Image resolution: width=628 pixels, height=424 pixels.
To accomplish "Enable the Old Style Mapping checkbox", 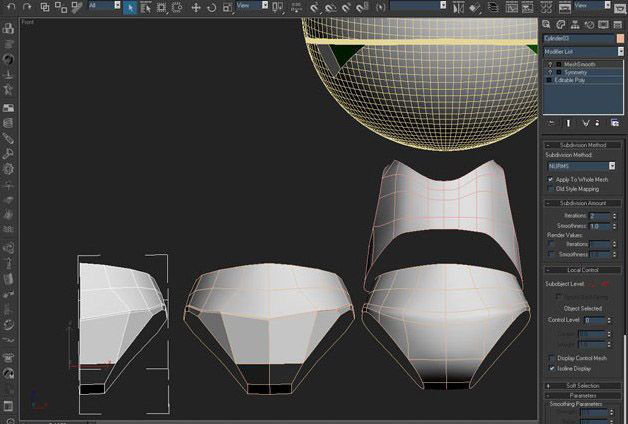I will point(551,188).
